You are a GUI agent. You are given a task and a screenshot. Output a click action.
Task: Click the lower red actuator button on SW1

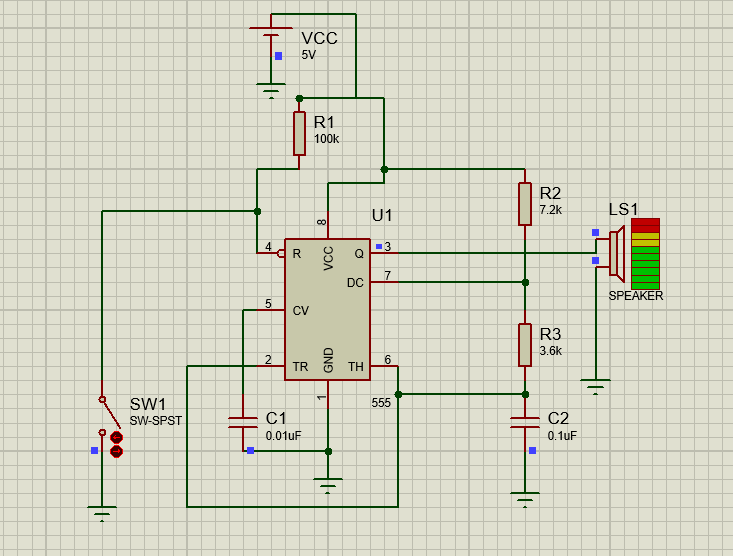pos(116,451)
